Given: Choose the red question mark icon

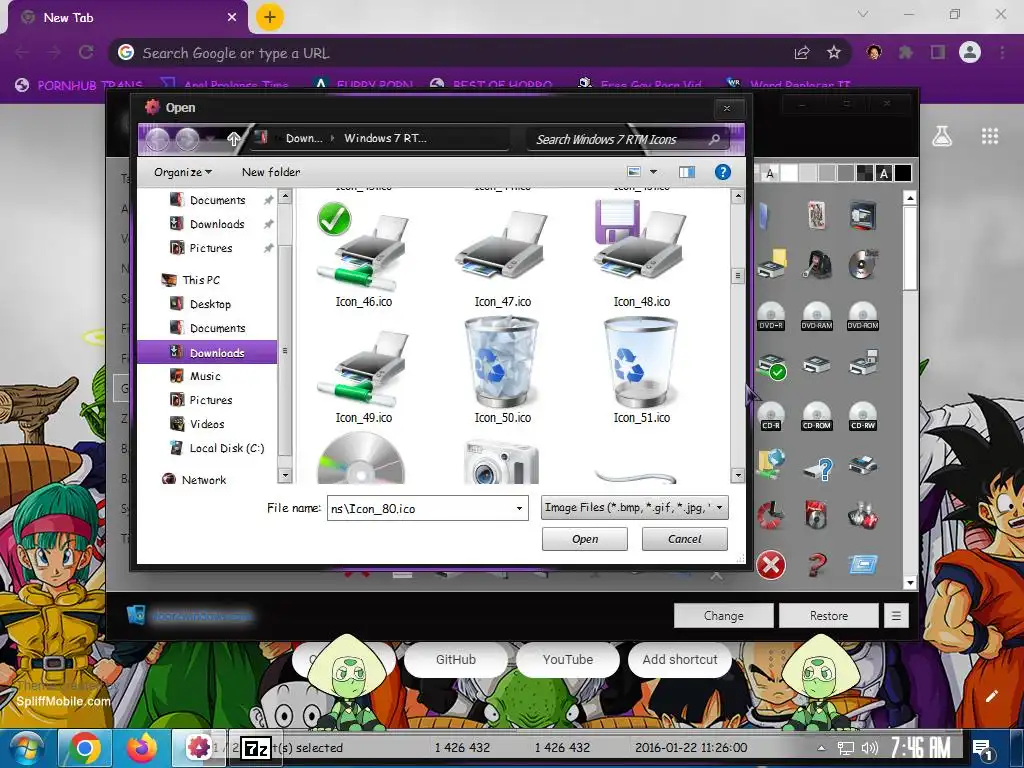Looking at the screenshot, I should (816, 565).
